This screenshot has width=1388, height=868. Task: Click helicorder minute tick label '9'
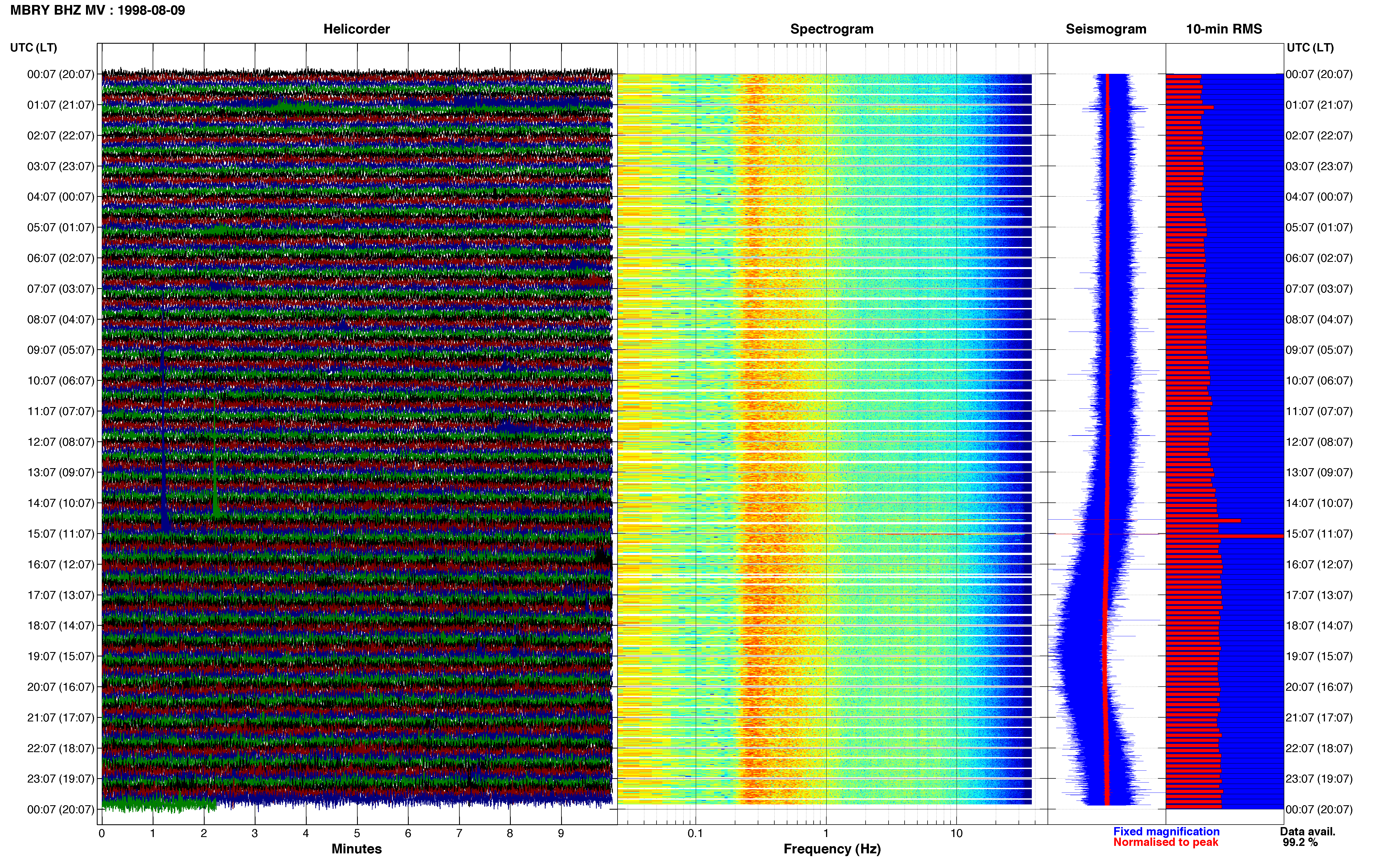coord(561,833)
